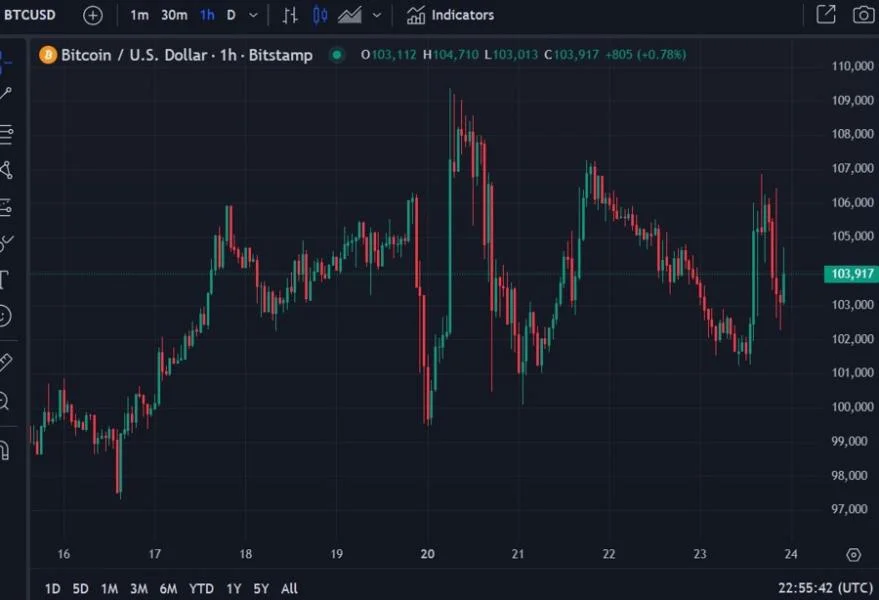Viewport: 879px width, 600px height.
Task: Select the Fibonacci retracement tool
Action: click(6, 134)
